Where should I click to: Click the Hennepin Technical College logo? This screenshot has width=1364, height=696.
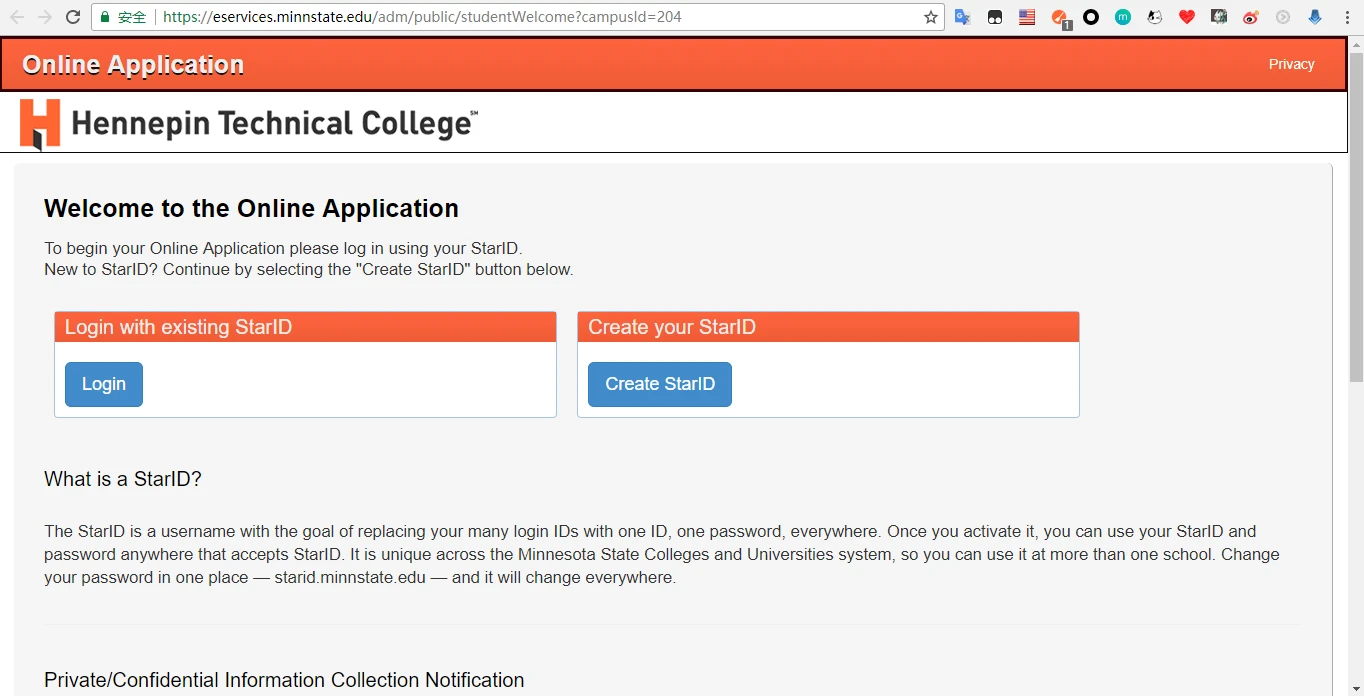(249, 123)
